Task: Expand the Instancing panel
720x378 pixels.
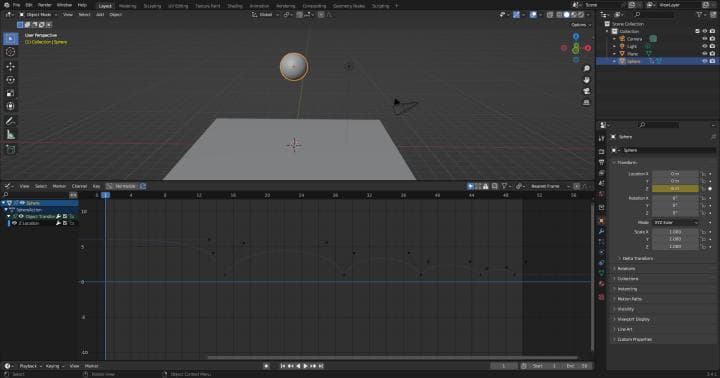Action: 626,289
